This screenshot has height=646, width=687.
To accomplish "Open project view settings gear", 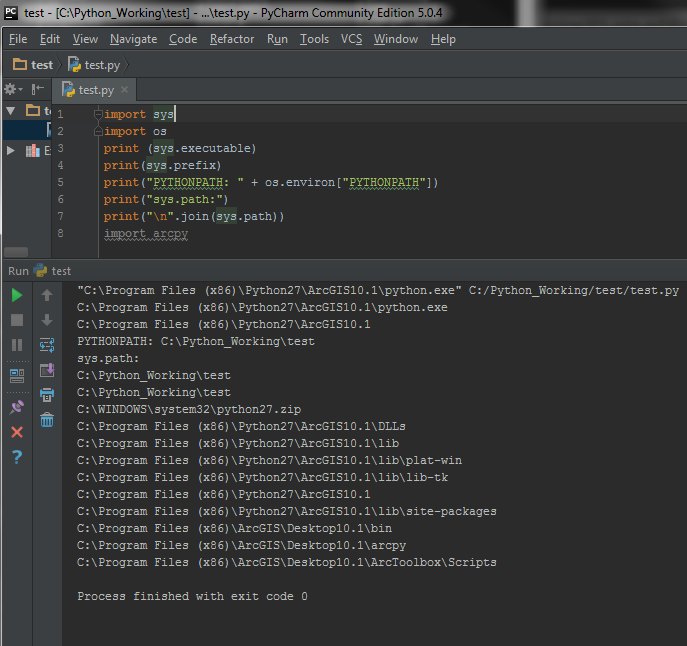I will [x=13, y=89].
